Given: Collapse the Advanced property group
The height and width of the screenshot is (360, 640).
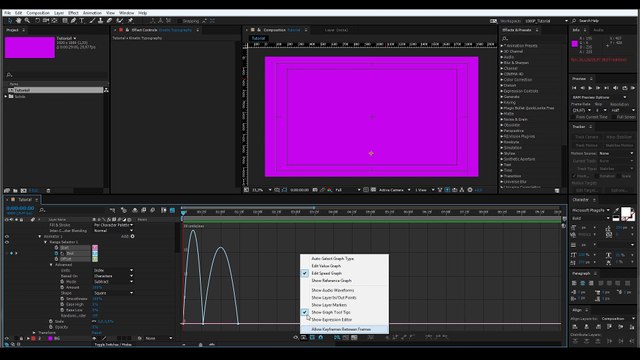Looking at the screenshot, I should (x=51, y=265).
